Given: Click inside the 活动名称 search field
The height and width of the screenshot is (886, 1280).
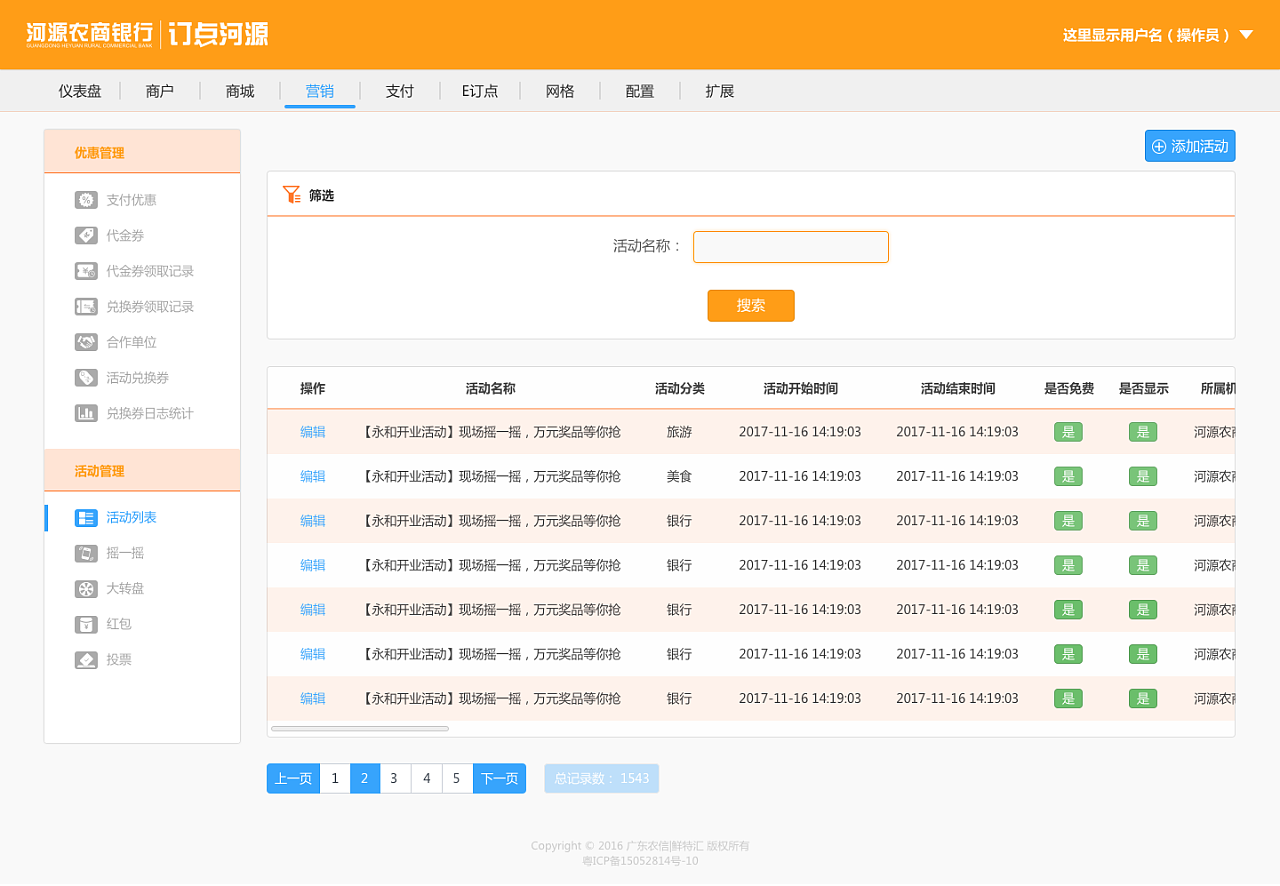Looking at the screenshot, I should (790, 247).
